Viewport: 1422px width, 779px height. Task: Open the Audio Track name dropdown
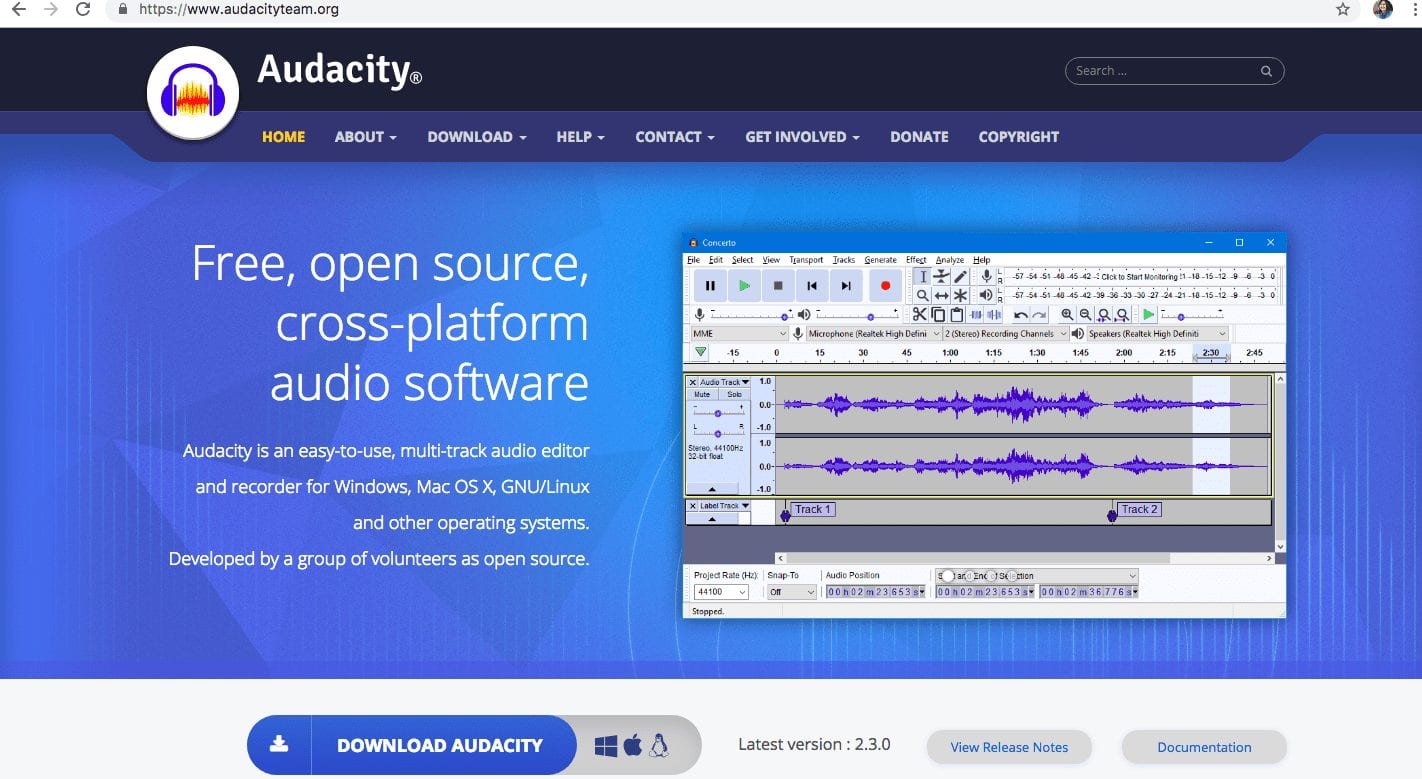click(725, 382)
